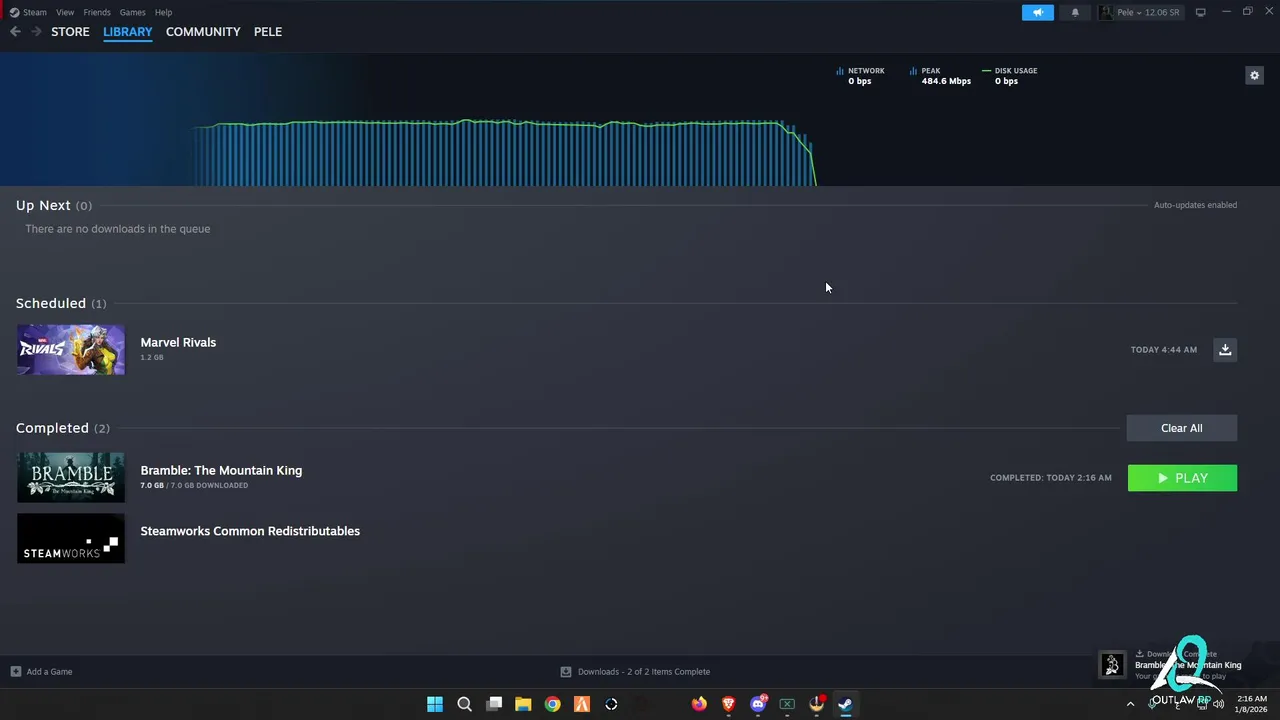Click the PEAK 484.6 Mbps stat

(940, 76)
